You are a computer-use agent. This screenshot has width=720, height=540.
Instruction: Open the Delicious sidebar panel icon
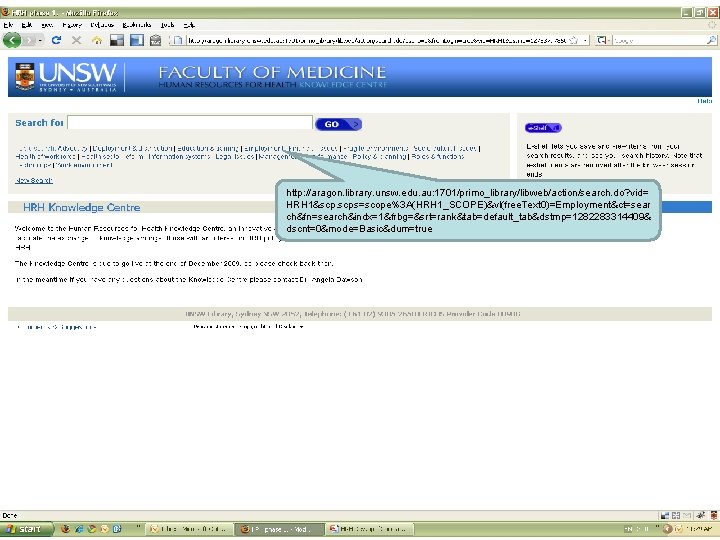(136, 40)
